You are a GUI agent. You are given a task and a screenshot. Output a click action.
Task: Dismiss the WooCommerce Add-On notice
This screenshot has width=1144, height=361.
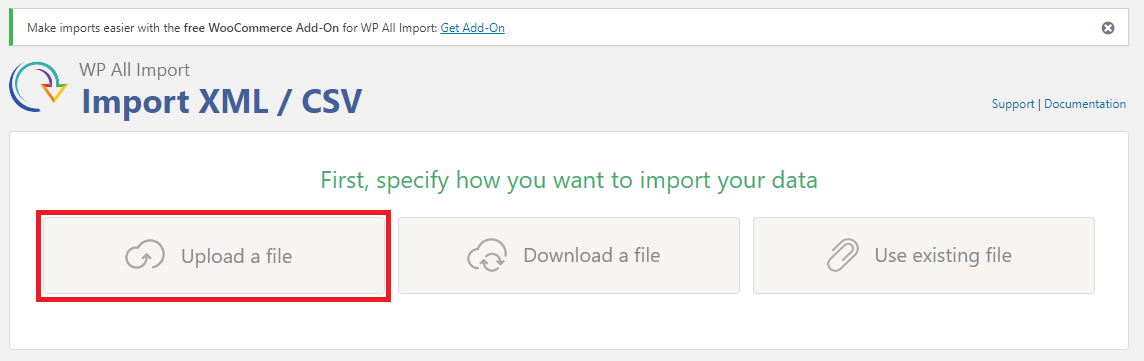click(x=1108, y=28)
